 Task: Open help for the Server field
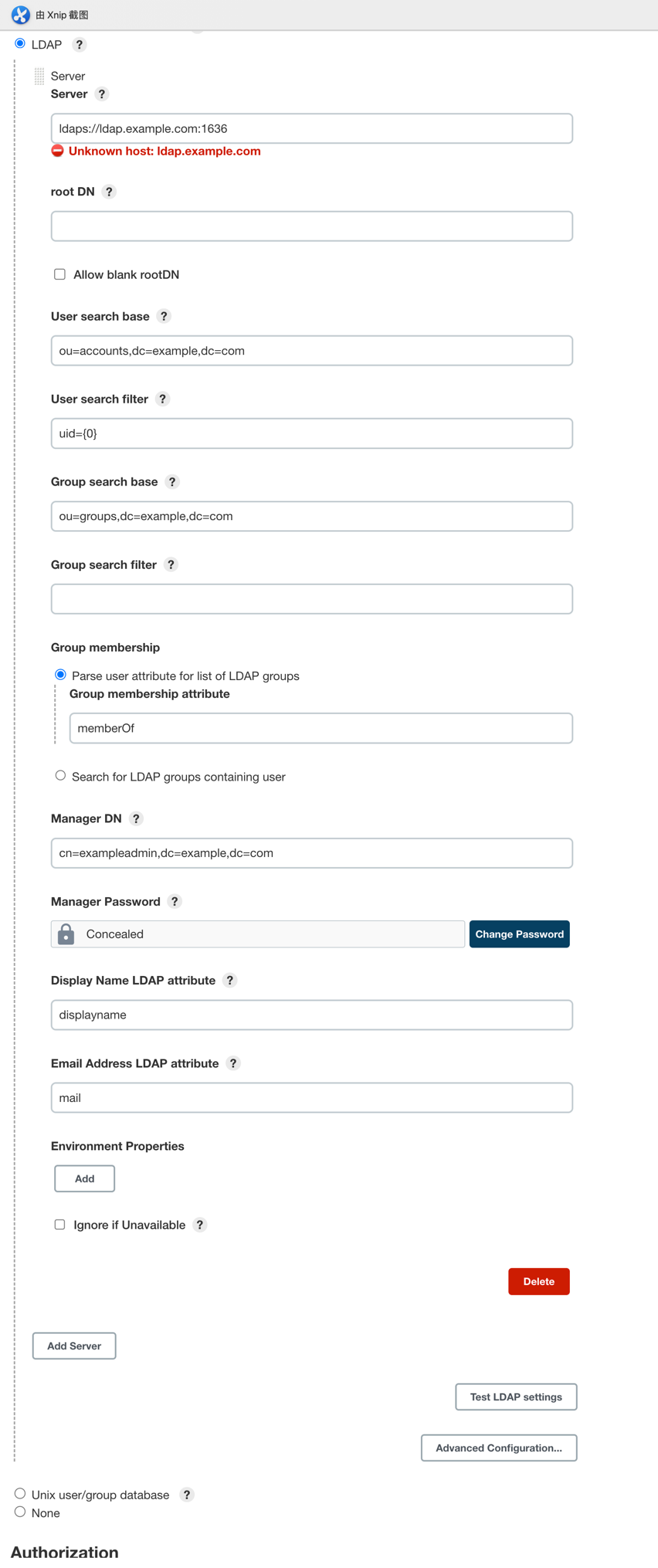point(102,94)
